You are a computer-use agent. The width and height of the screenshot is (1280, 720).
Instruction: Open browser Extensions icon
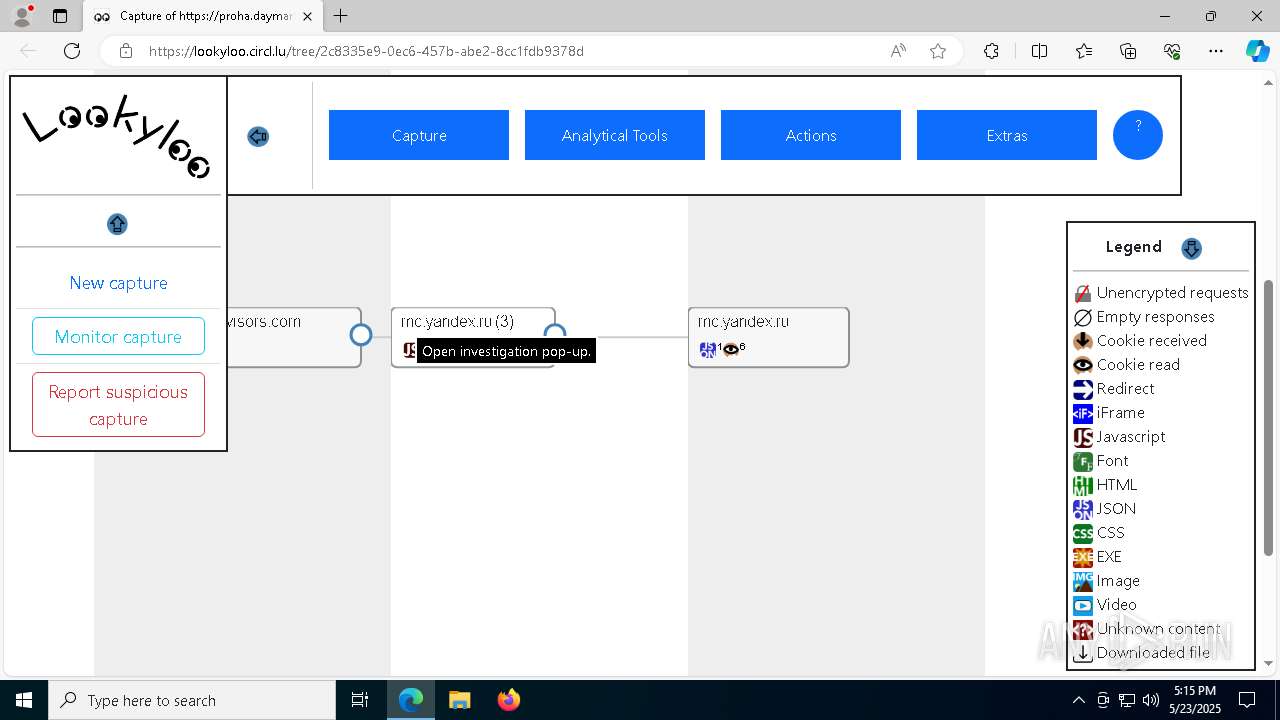click(x=991, y=51)
